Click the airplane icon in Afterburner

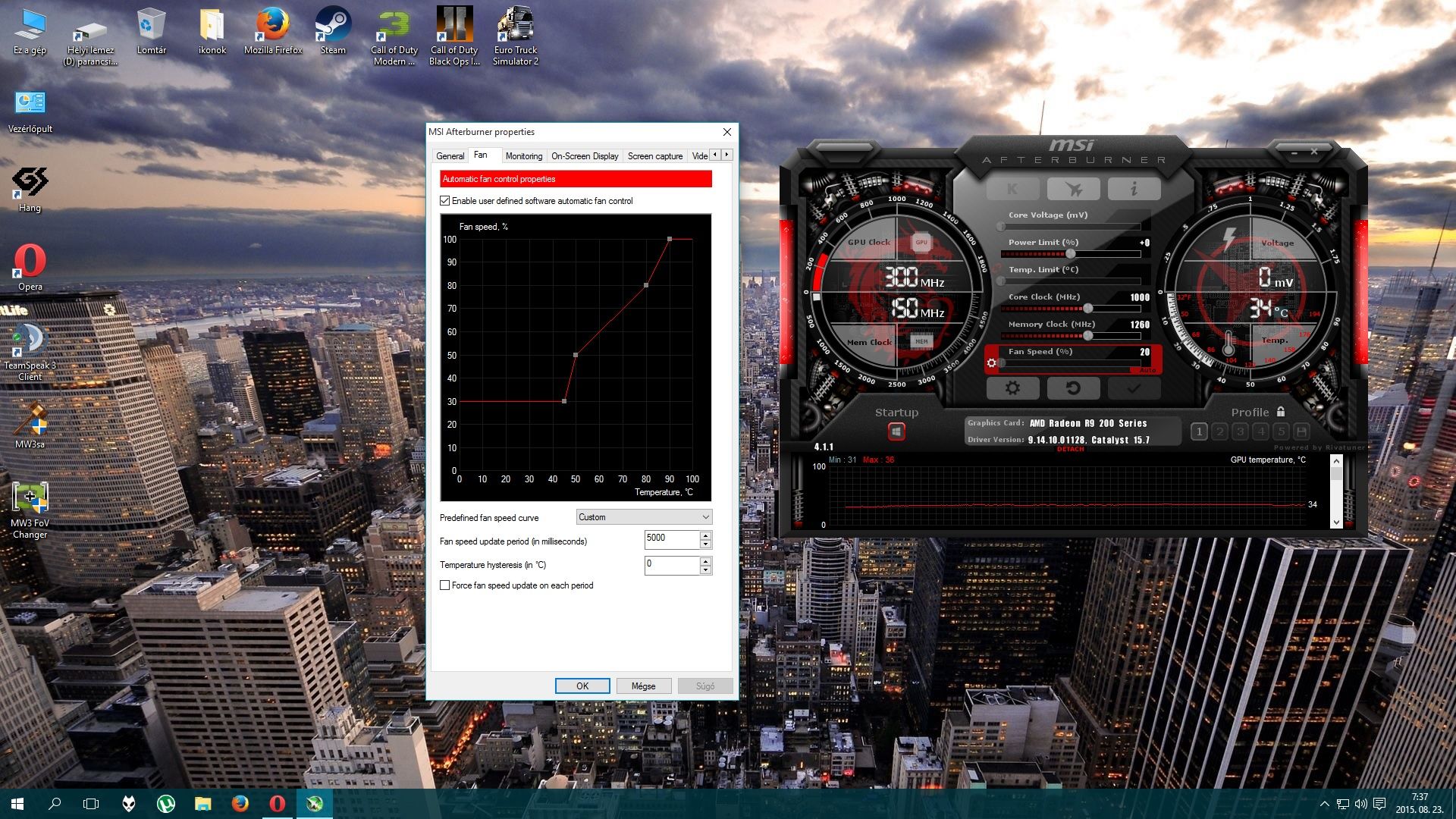coord(1073,189)
